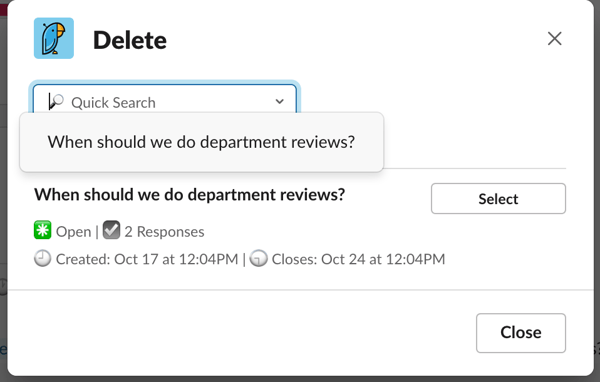Click the bold poll question title
This screenshot has height=382, width=600.
click(x=190, y=194)
